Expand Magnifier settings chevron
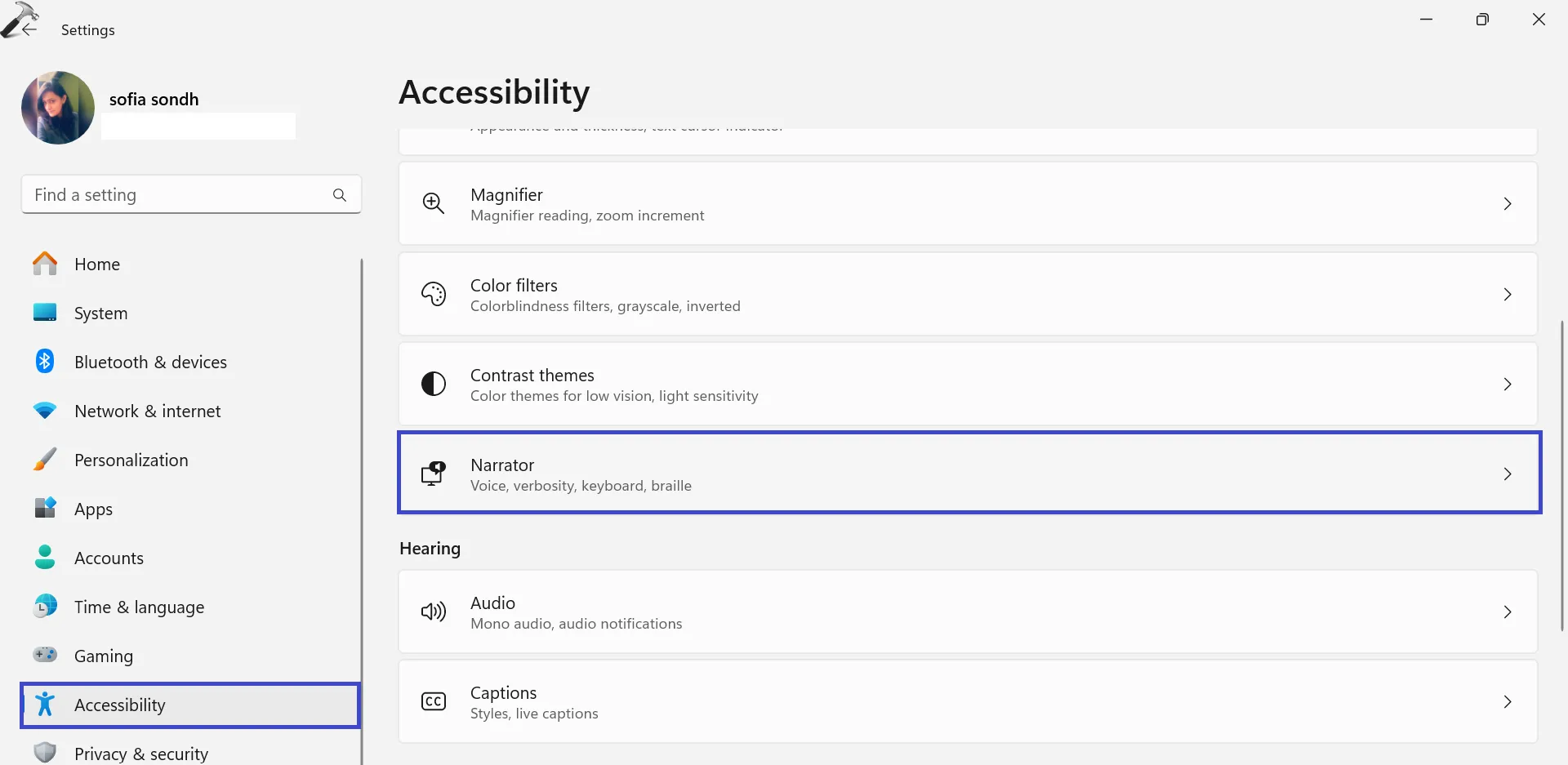The width and height of the screenshot is (1568, 765). [x=1507, y=203]
